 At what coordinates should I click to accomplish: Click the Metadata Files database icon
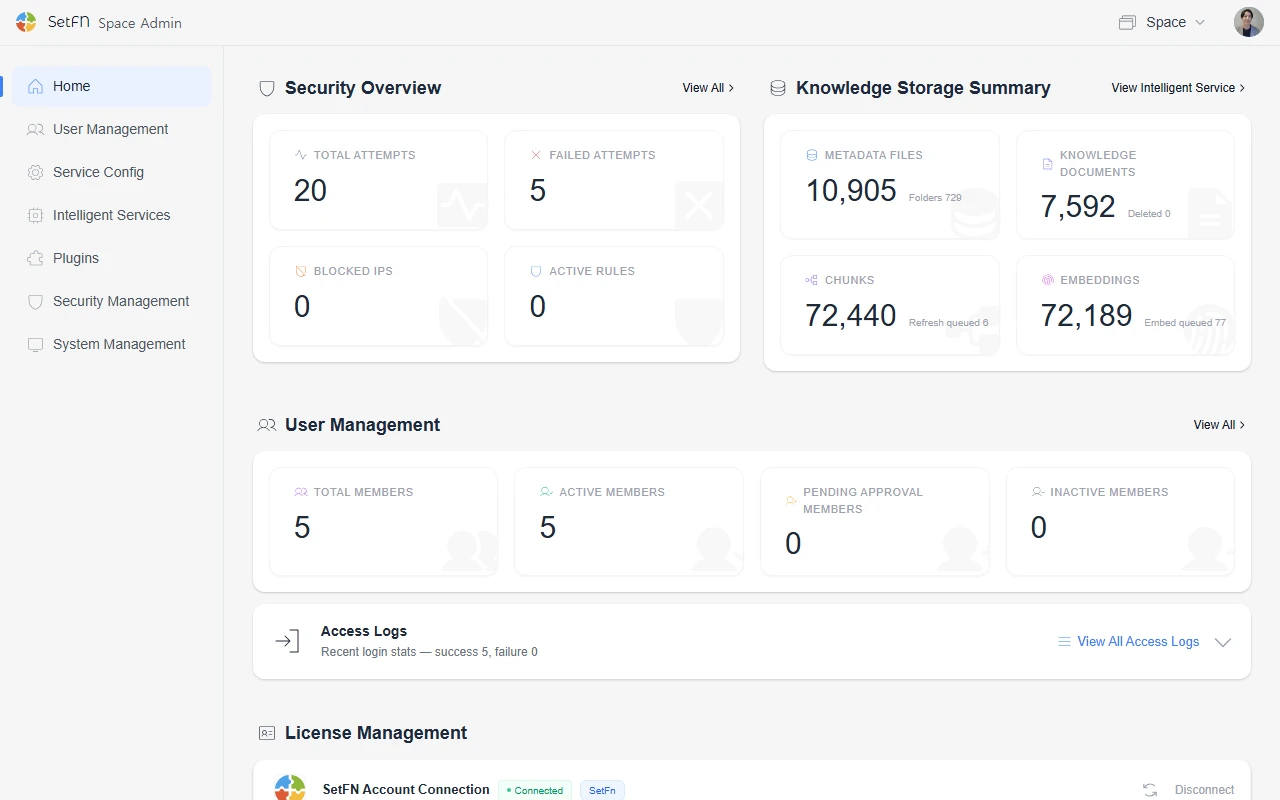click(812, 155)
